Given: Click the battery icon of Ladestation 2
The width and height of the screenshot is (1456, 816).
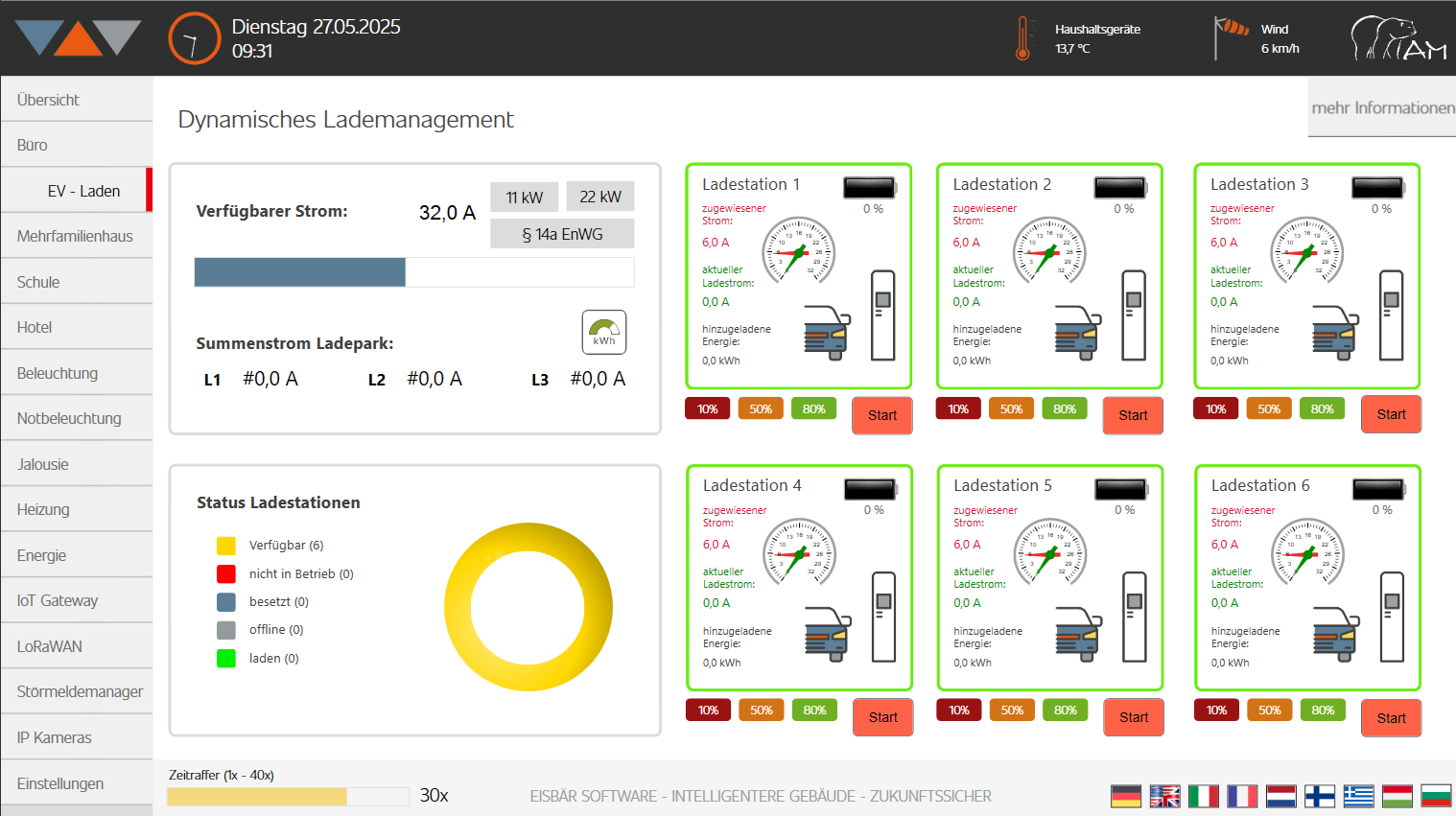Looking at the screenshot, I should (x=1121, y=187).
